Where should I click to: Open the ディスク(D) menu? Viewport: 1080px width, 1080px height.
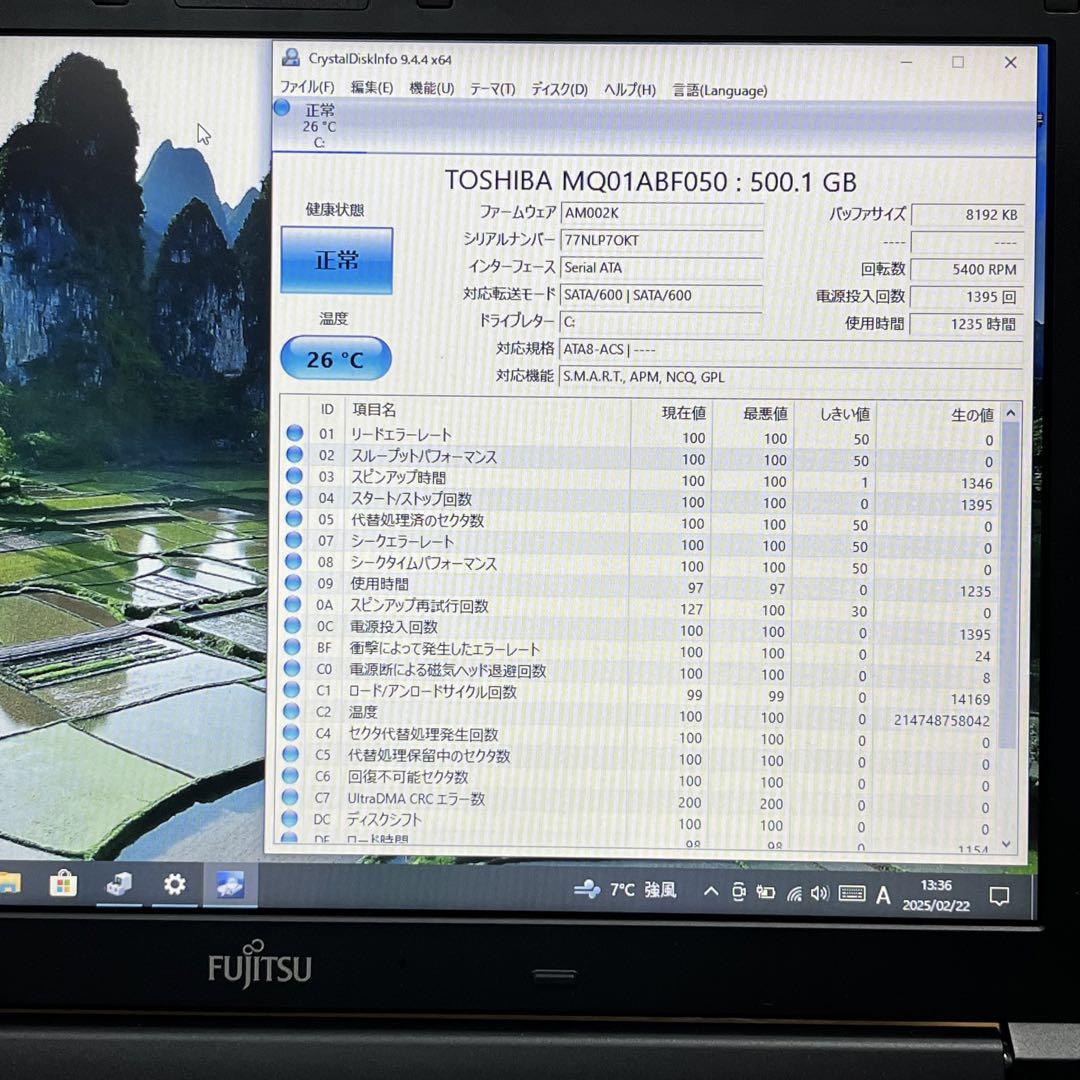click(559, 90)
